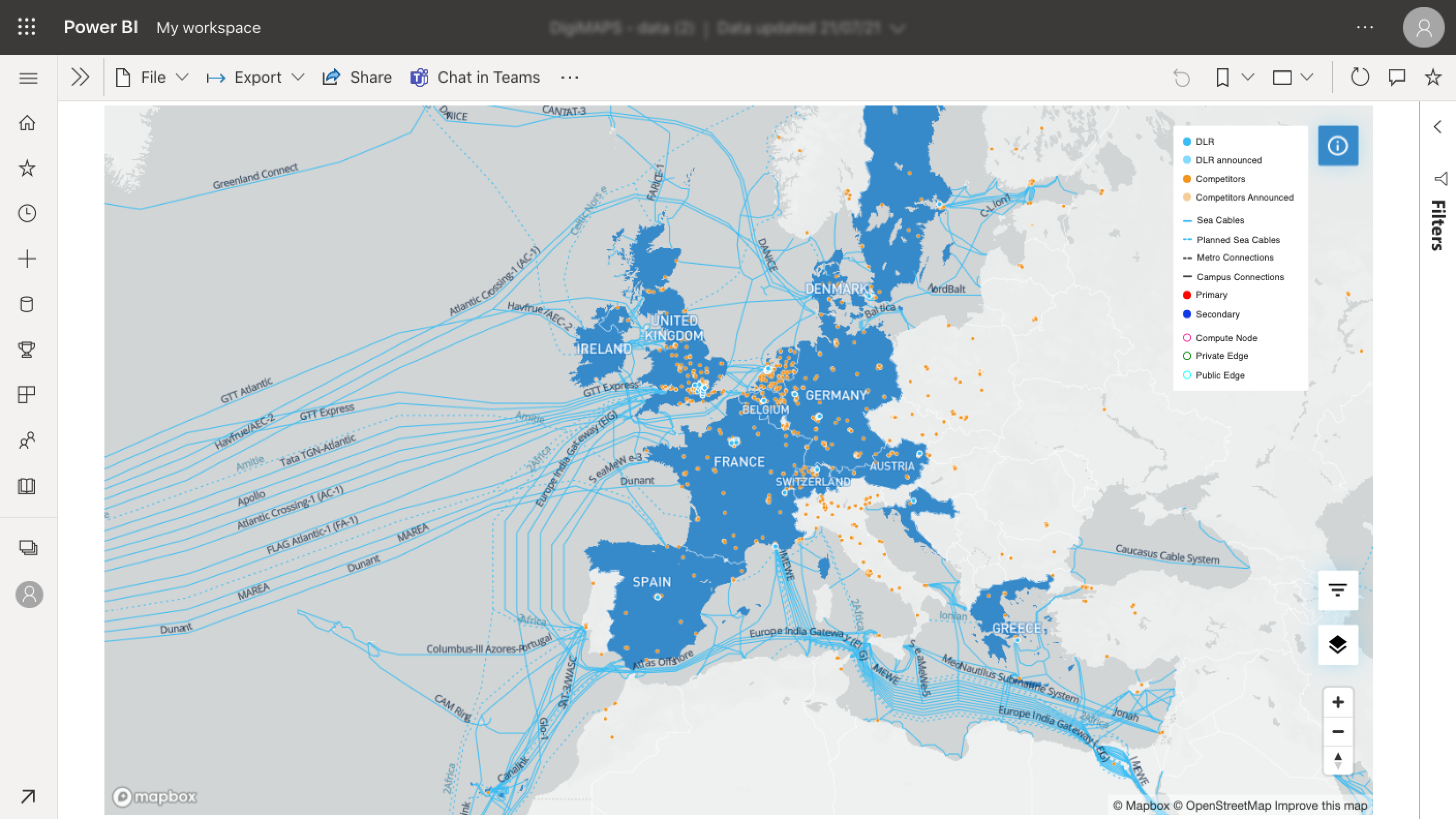The image size is (1456, 819).
Task: Open the Export menu
Action: click(255, 78)
